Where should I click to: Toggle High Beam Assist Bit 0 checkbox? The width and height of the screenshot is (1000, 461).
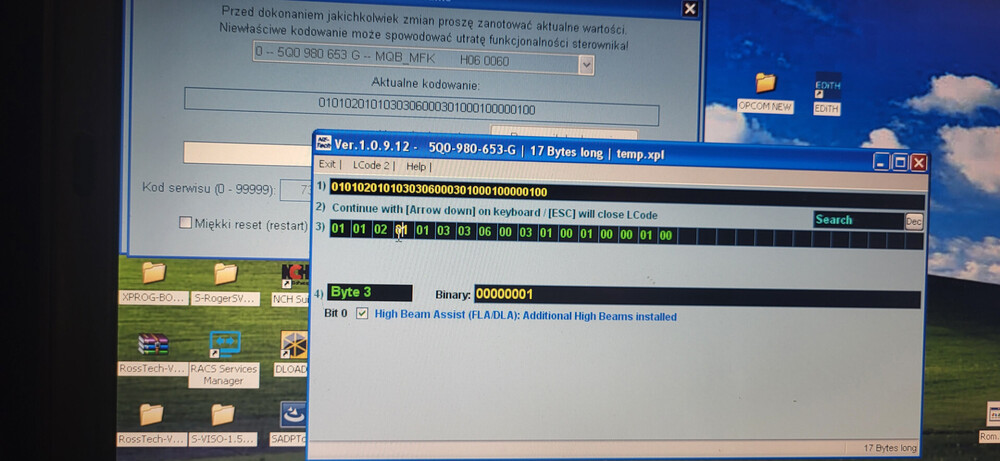pyautogui.click(x=362, y=314)
